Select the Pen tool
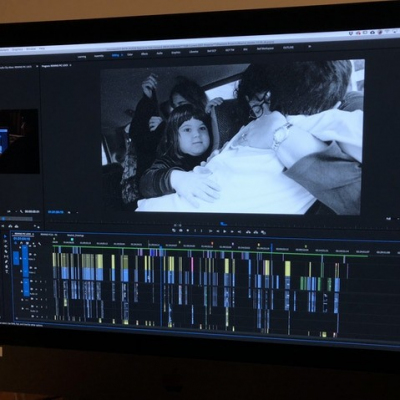Viewport: 400px width, 400px height. [x=6, y=261]
